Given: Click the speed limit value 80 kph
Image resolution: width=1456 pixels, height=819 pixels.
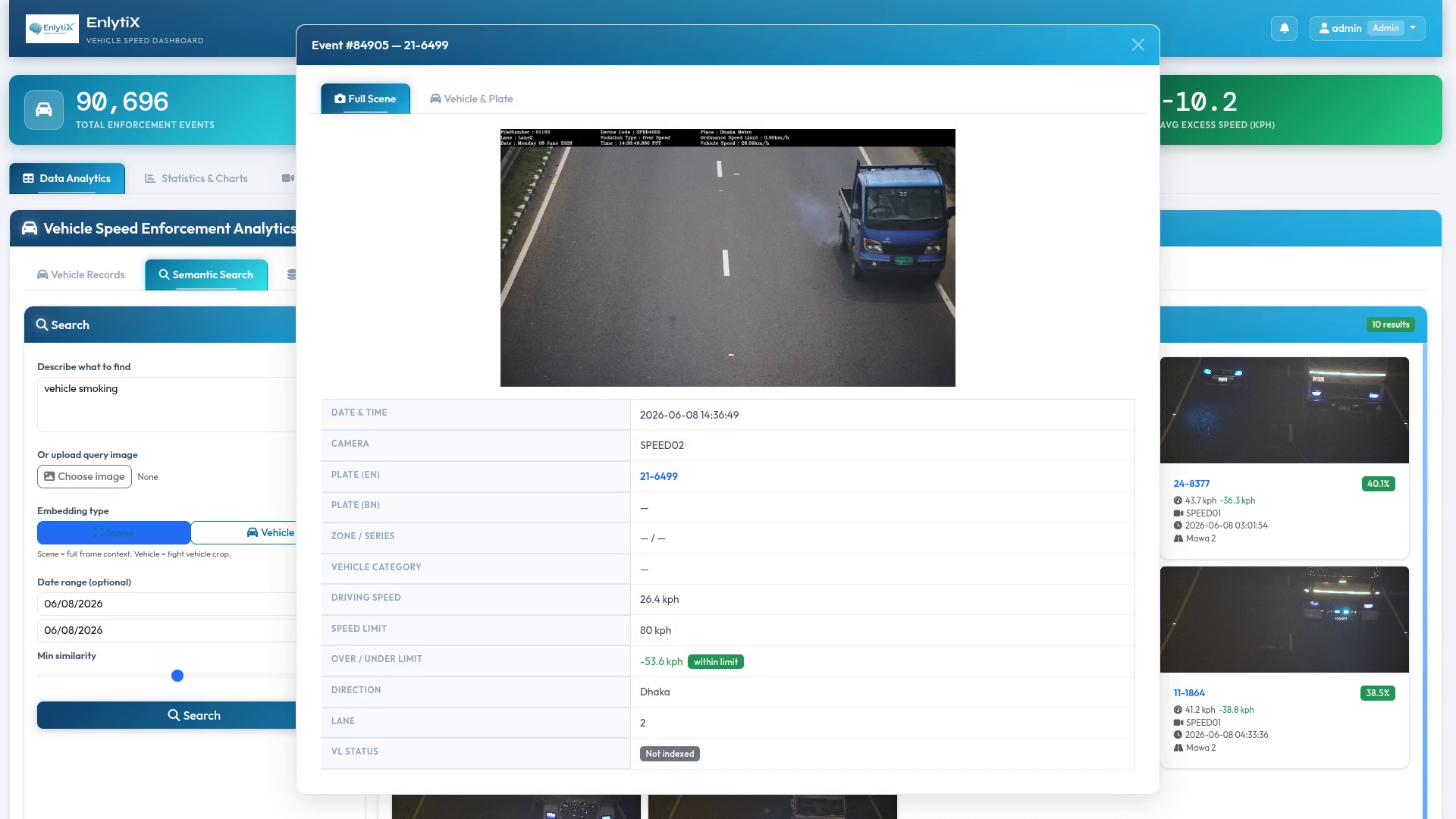Looking at the screenshot, I should pos(656,630).
